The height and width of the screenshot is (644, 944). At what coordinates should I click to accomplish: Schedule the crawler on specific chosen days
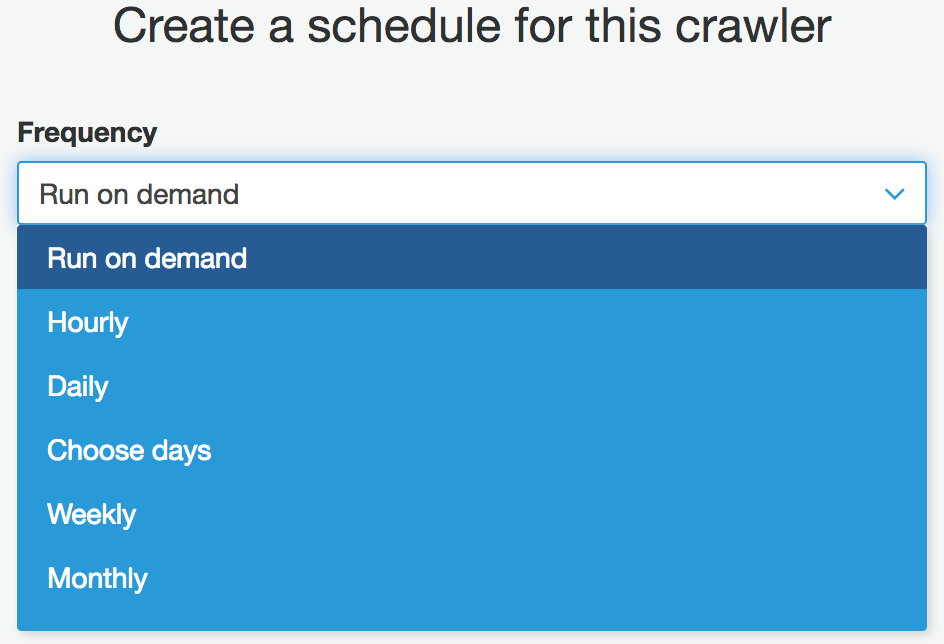pyautogui.click(x=128, y=450)
